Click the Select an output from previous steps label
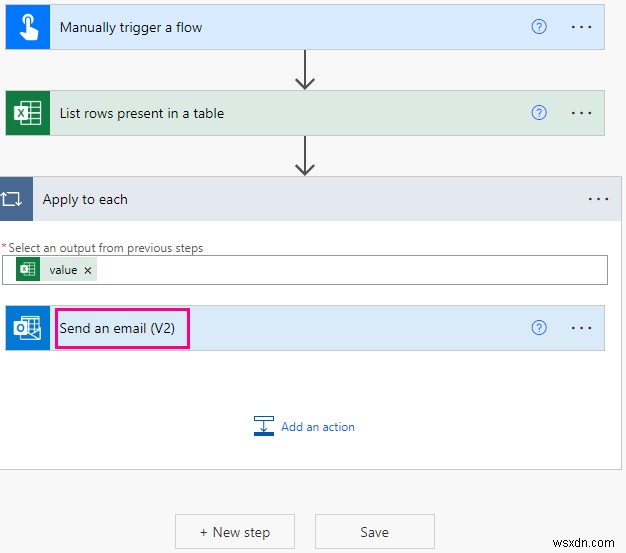This screenshot has height=553, width=626. pos(105,248)
